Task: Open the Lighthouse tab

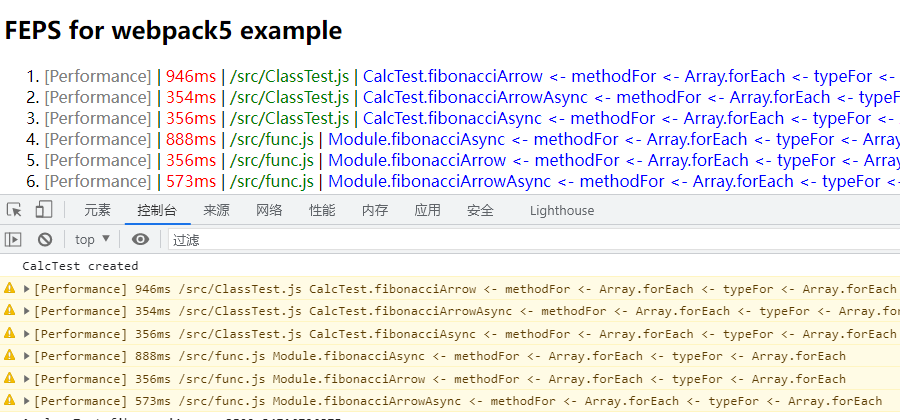Action: tap(562, 211)
